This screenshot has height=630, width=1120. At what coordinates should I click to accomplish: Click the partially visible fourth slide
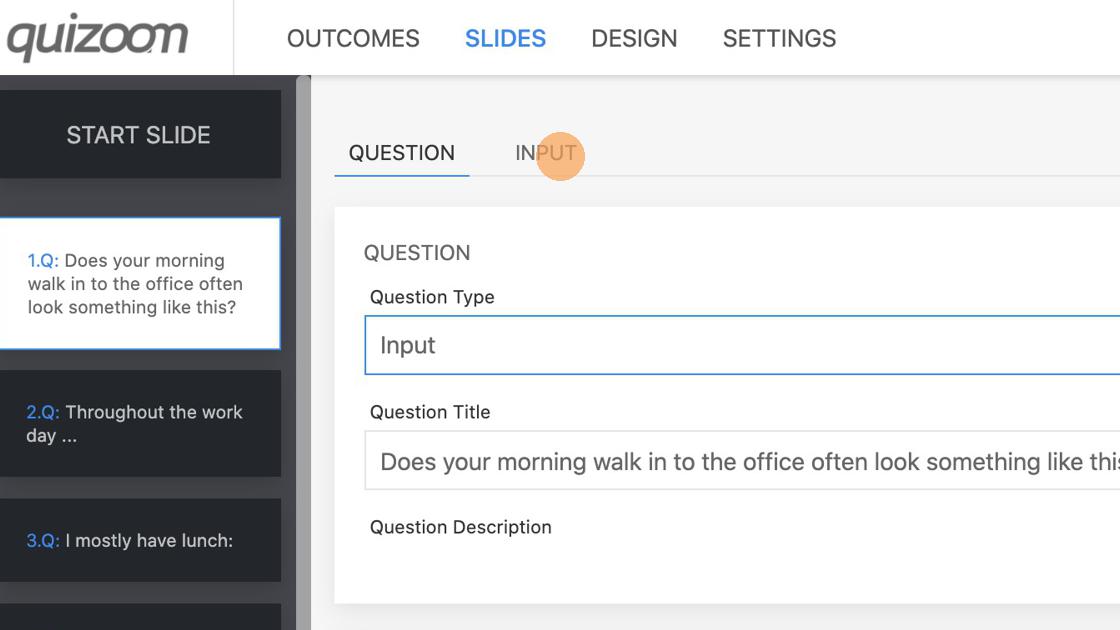[138, 617]
